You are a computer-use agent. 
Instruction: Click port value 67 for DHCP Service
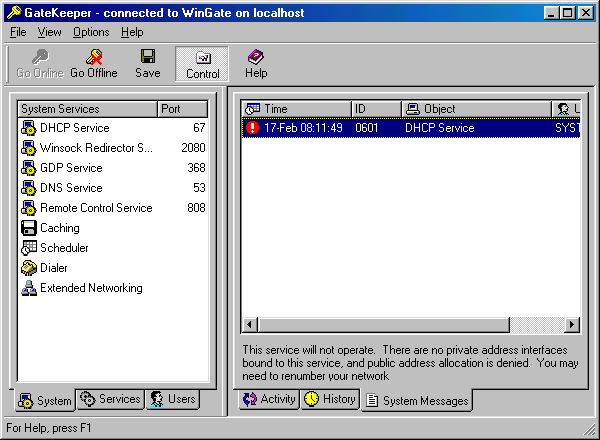[x=199, y=128]
